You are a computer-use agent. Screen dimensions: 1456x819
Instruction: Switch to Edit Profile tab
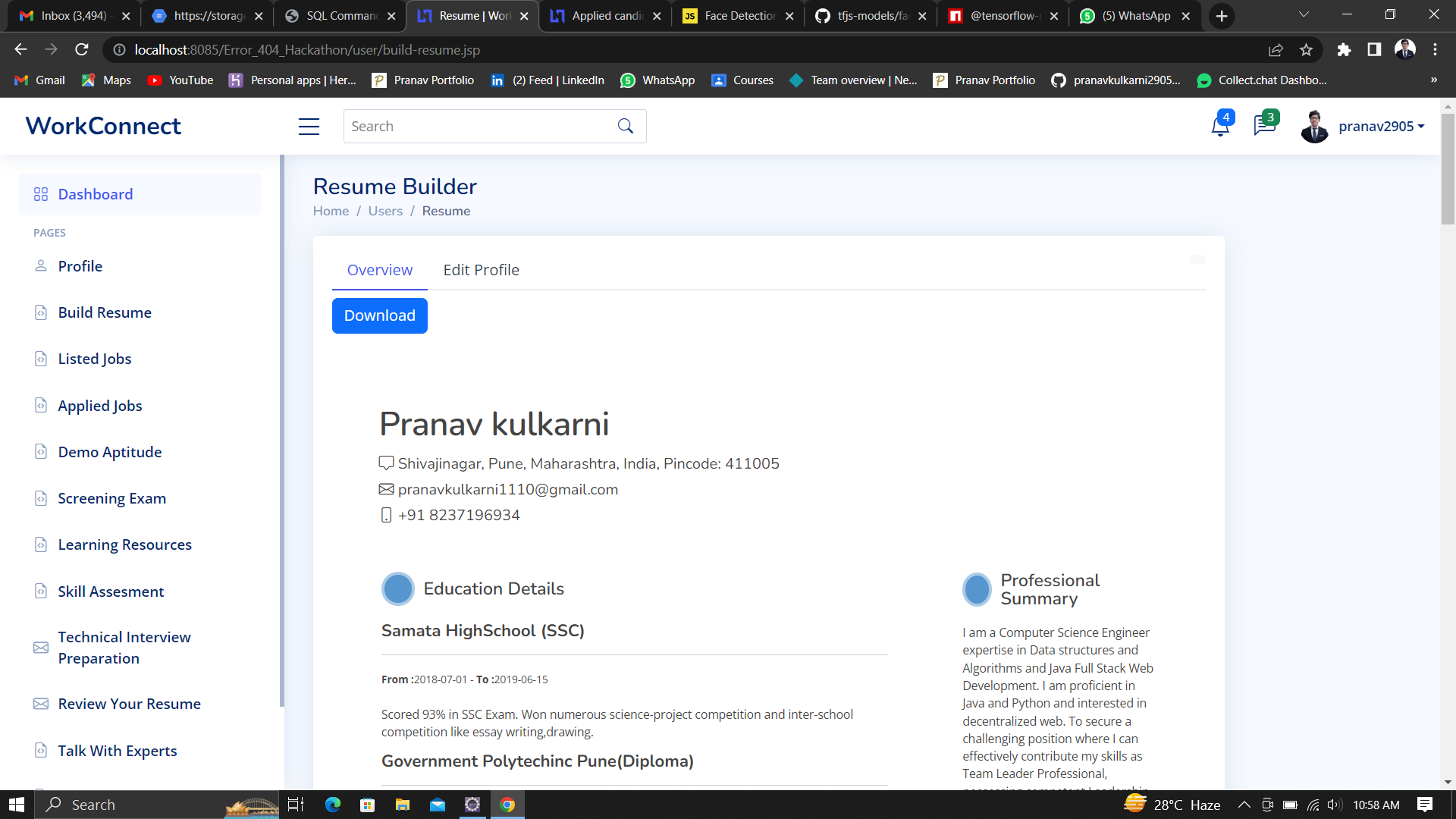click(x=481, y=270)
